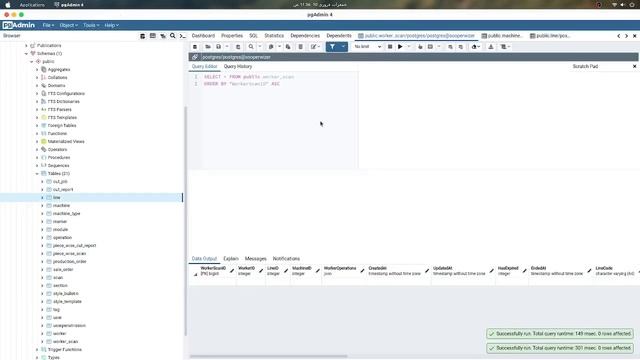
Task: Open file icon in query toolbar
Action: tap(208, 47)
